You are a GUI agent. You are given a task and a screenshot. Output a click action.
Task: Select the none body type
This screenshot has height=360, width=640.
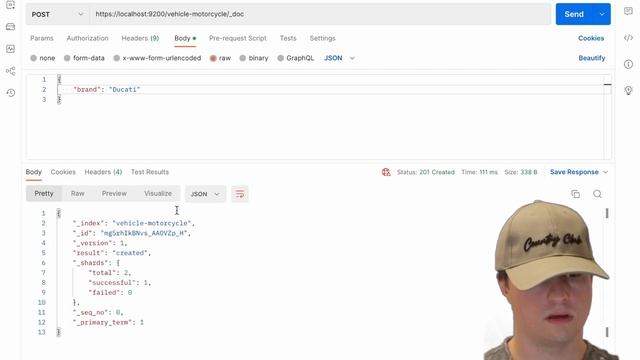(x=42, y=58)
